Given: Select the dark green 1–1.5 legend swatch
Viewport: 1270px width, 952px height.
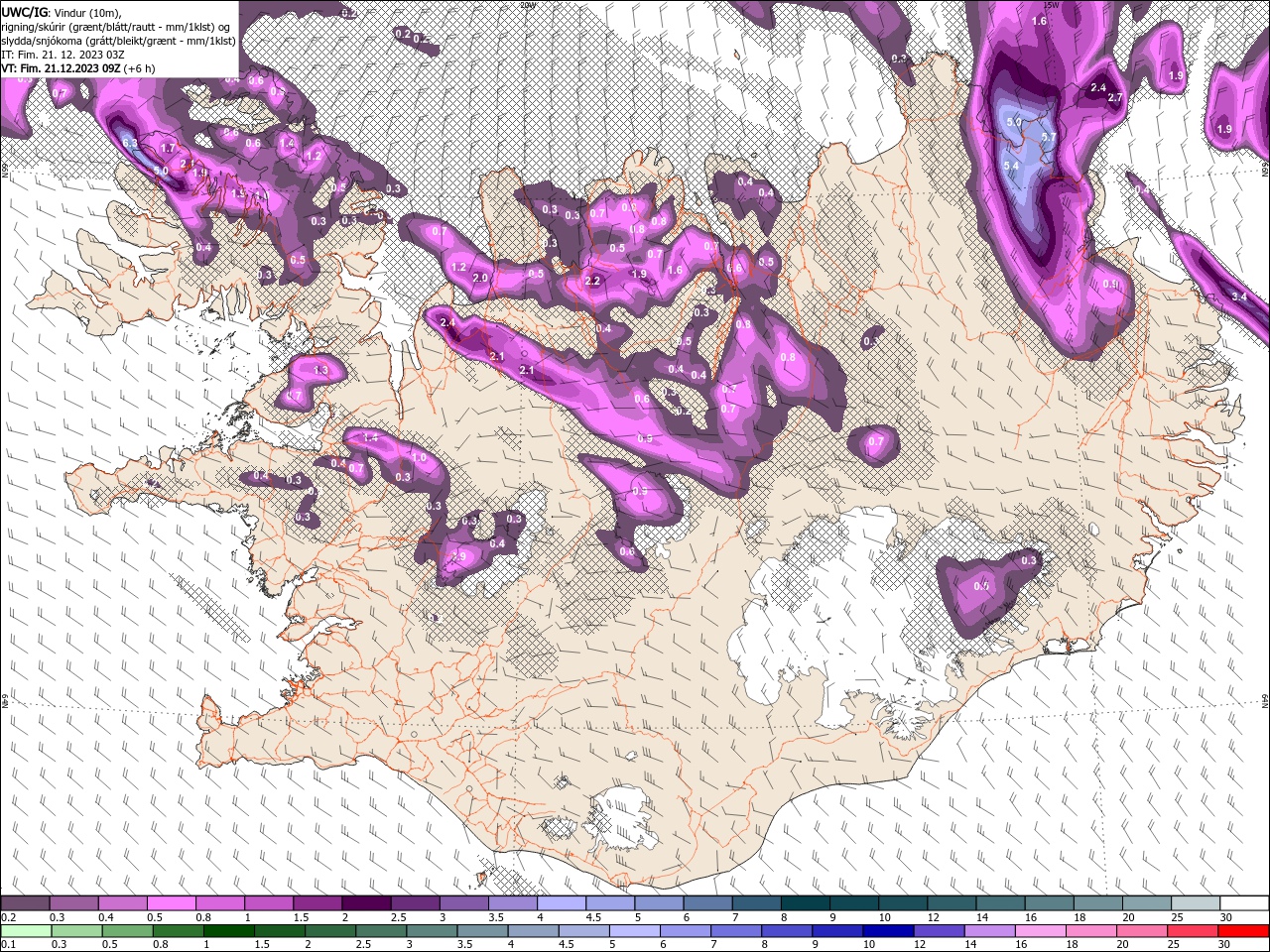Looking at the screenshot, I should coord(228,931).
